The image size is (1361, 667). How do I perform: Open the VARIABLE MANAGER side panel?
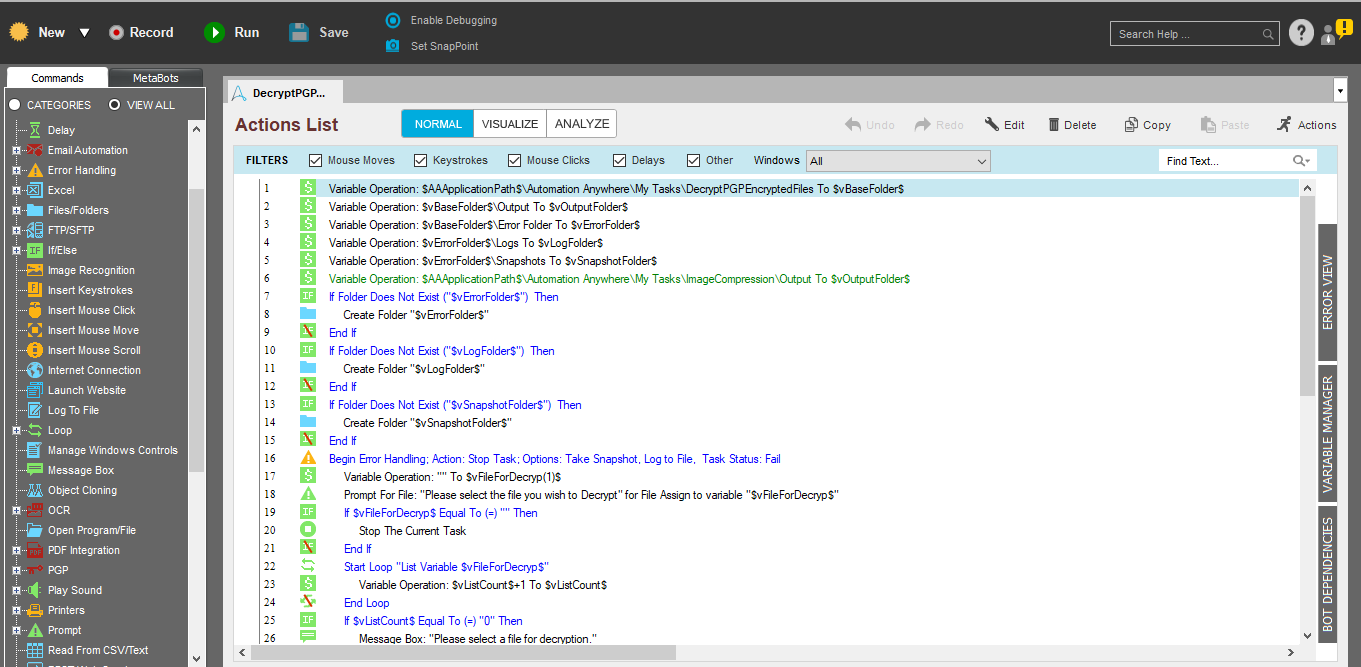point(1327,435)
